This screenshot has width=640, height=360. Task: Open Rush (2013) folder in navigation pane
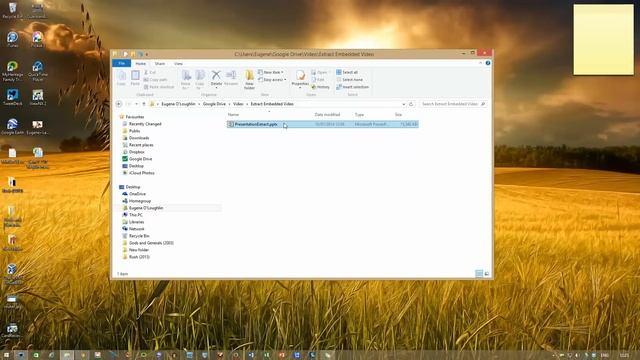pos(139,257)
